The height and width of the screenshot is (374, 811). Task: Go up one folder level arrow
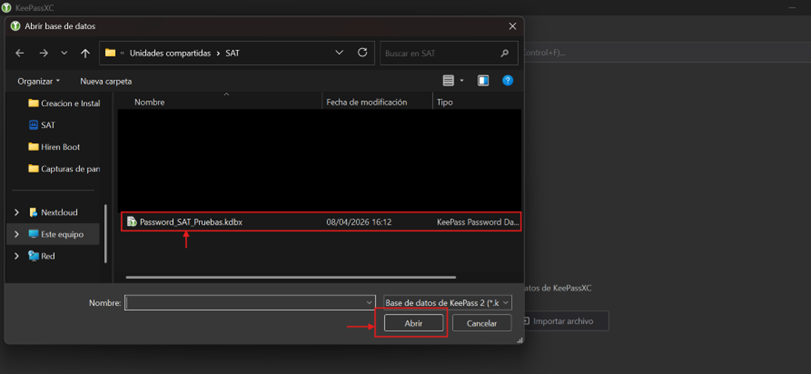[85, 53]
